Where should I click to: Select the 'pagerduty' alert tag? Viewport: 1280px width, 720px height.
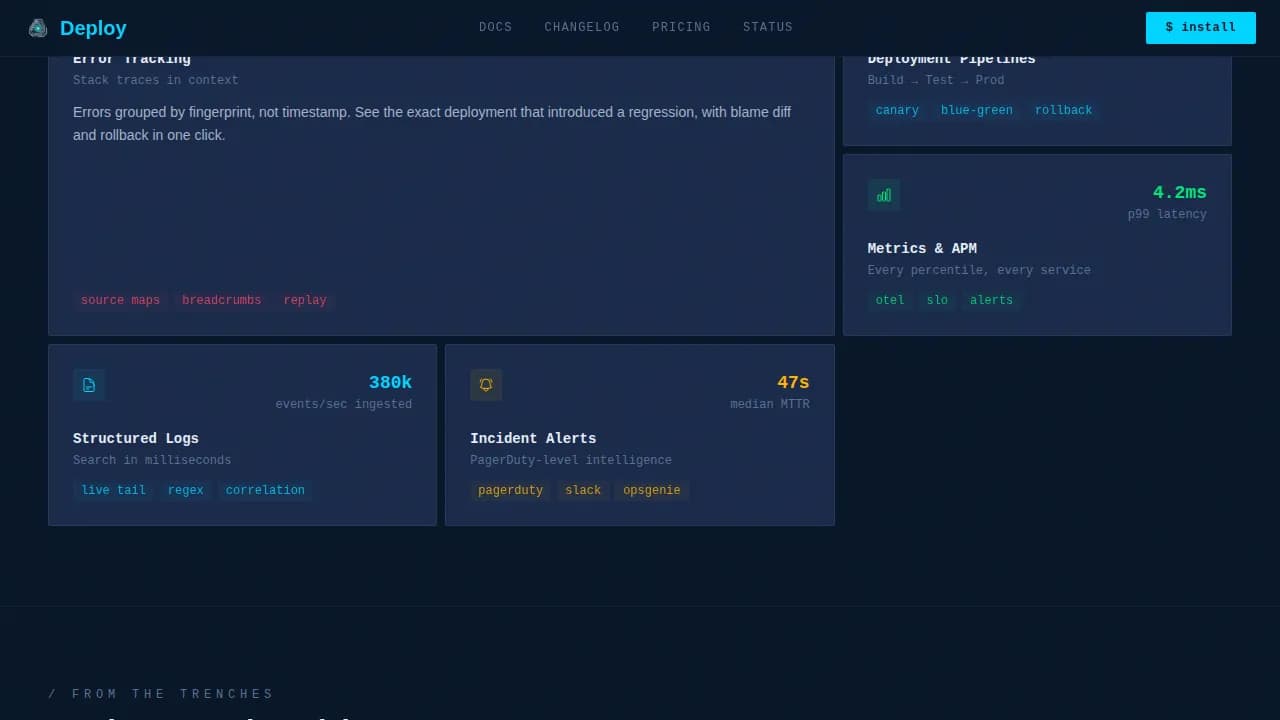(x=510, y=490)
